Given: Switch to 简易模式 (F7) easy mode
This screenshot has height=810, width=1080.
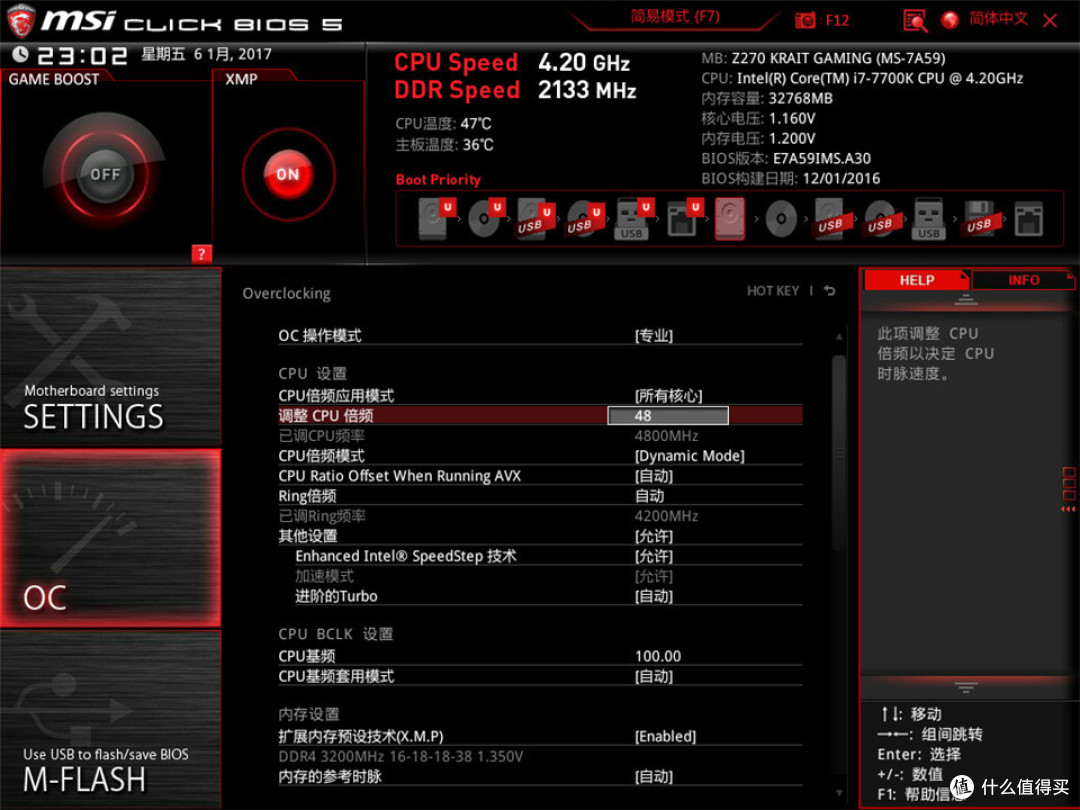Looking at the screenshot, I should pos(674,16).
